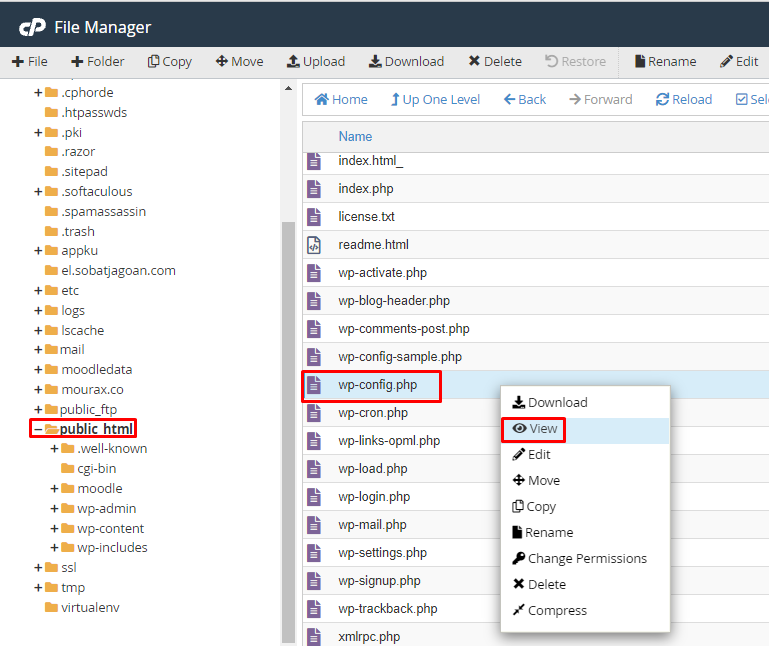This screenshot has width=769, height=646.
Task: Click Up One Level
Action: 435,100
